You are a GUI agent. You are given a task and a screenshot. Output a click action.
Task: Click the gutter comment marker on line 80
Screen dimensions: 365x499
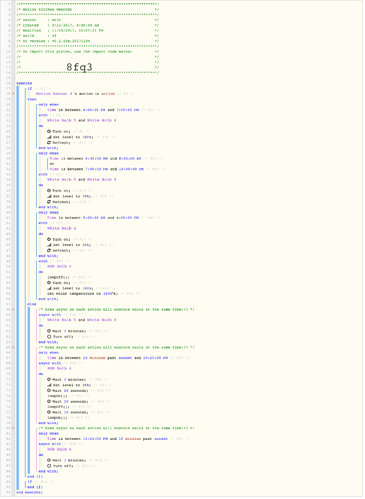[x=14, y=428]
